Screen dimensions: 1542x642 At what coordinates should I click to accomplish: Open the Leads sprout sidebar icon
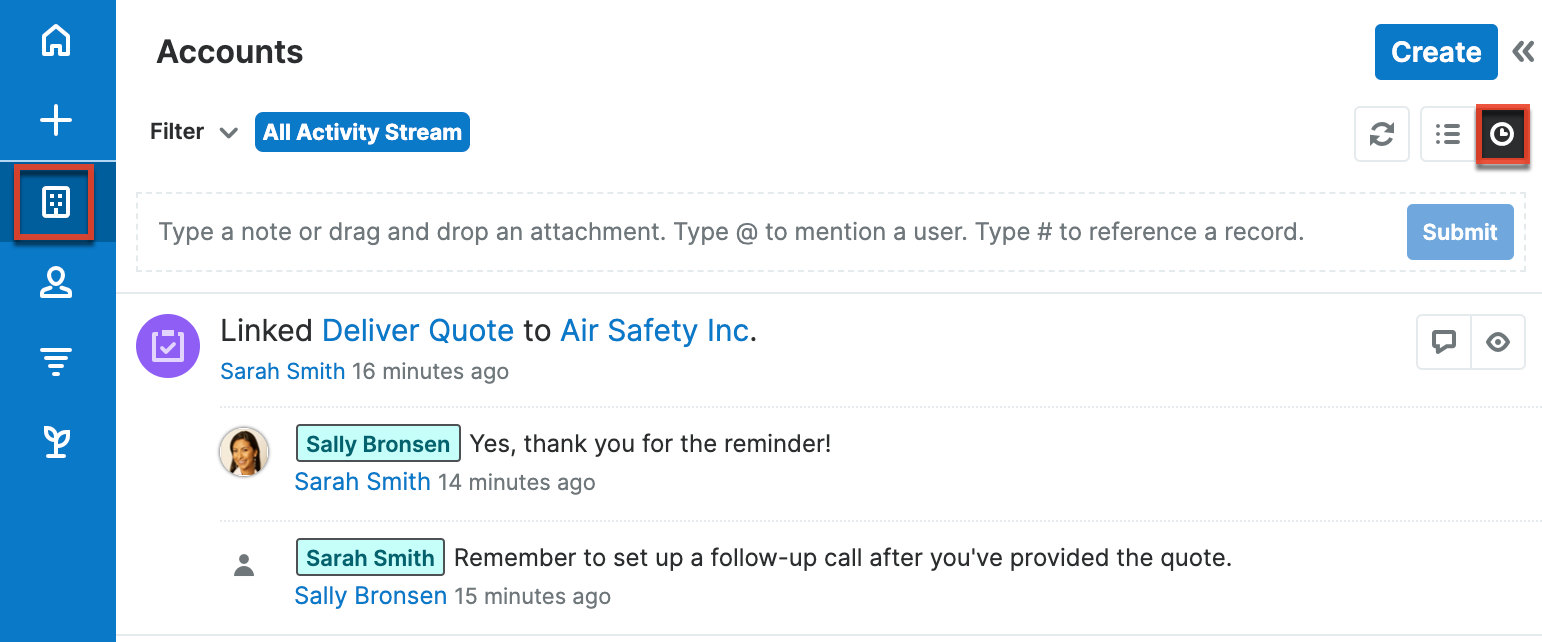[x=56, y=442]
